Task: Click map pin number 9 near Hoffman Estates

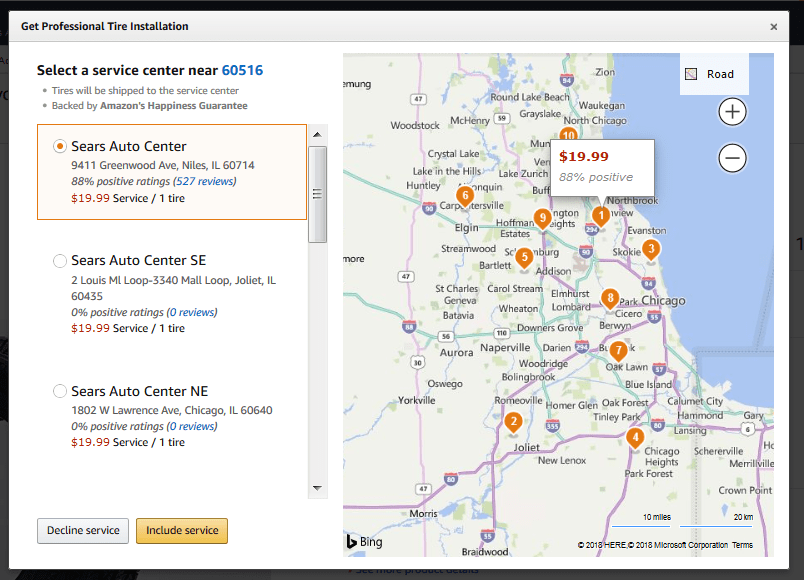Action: [542, 218]
